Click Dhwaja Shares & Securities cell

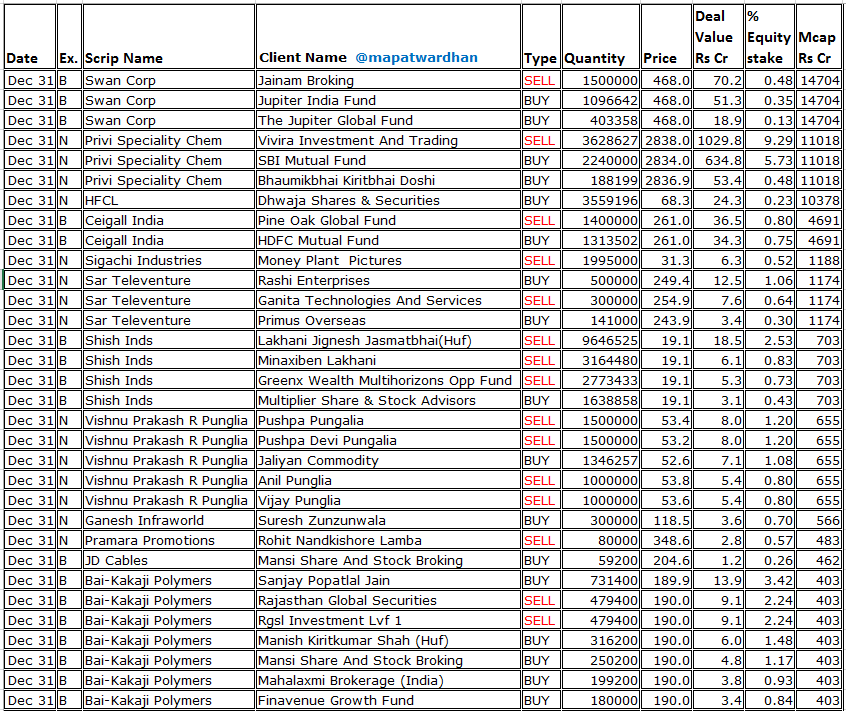pyautogui.click(x=388, y=200)
